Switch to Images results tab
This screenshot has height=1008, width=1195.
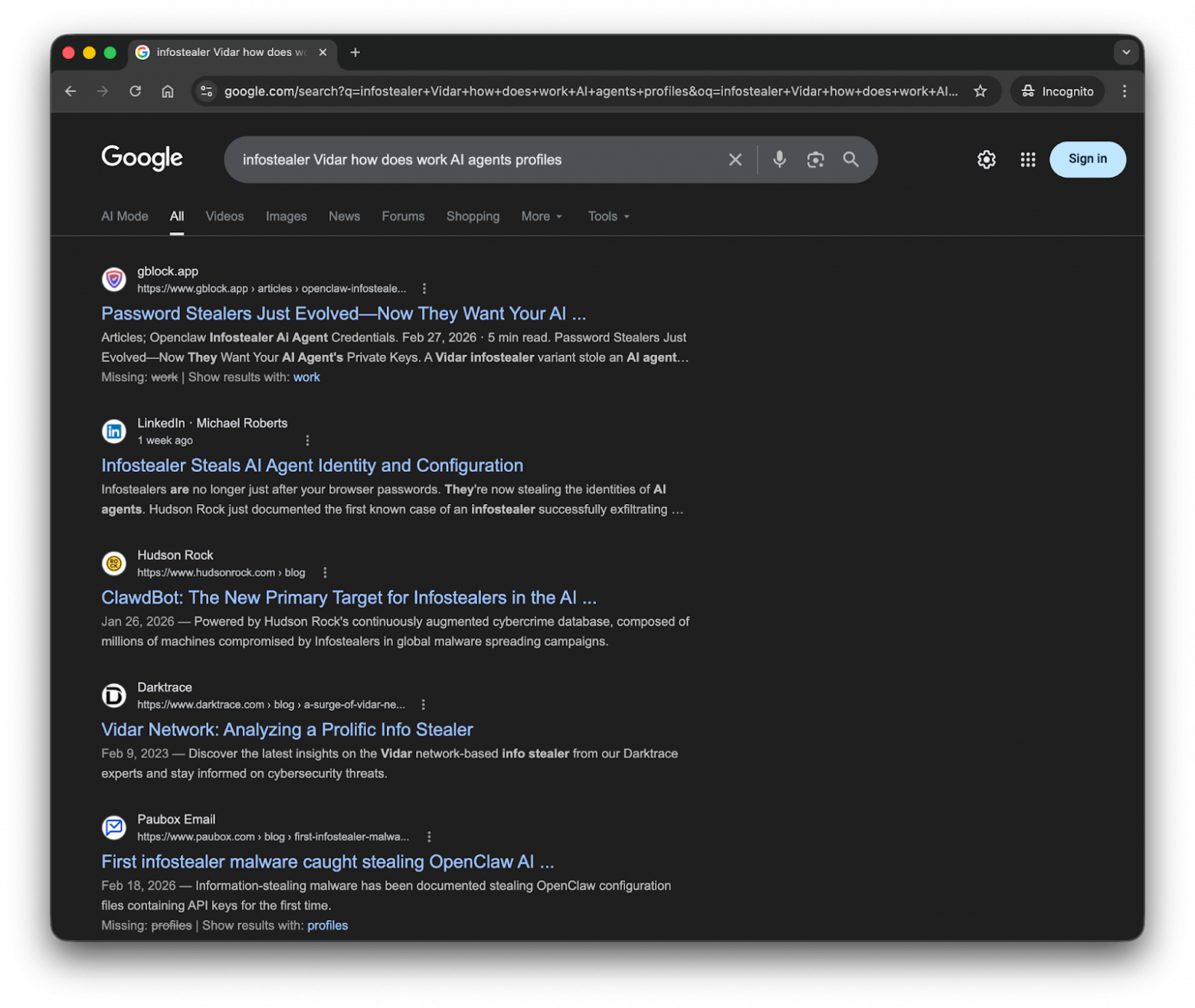tap(286, 216)
